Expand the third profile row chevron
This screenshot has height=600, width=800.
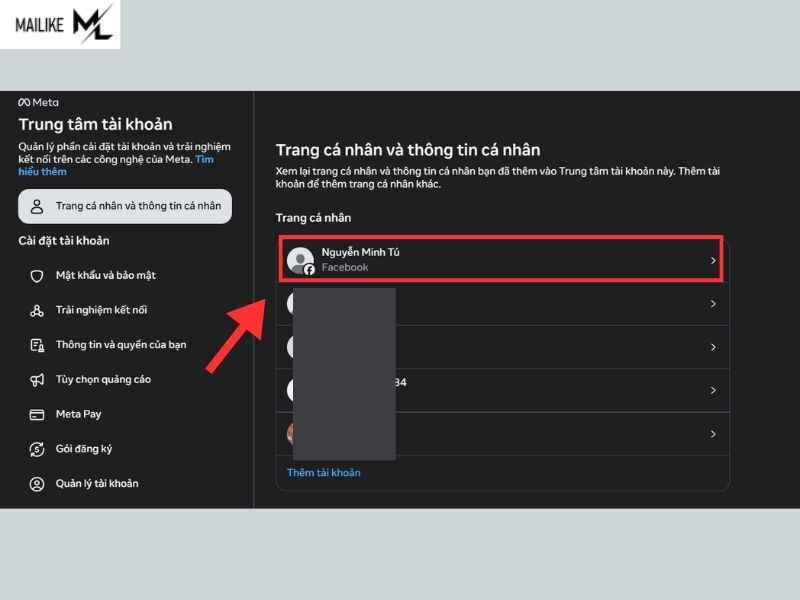(x=713, y=347)
